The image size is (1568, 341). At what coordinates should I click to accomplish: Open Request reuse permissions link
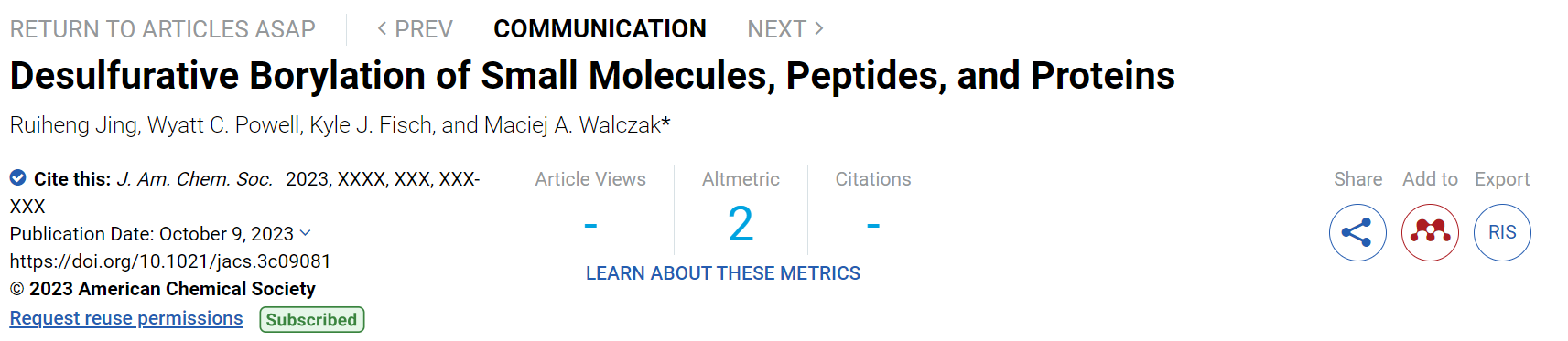pos(126,318)
